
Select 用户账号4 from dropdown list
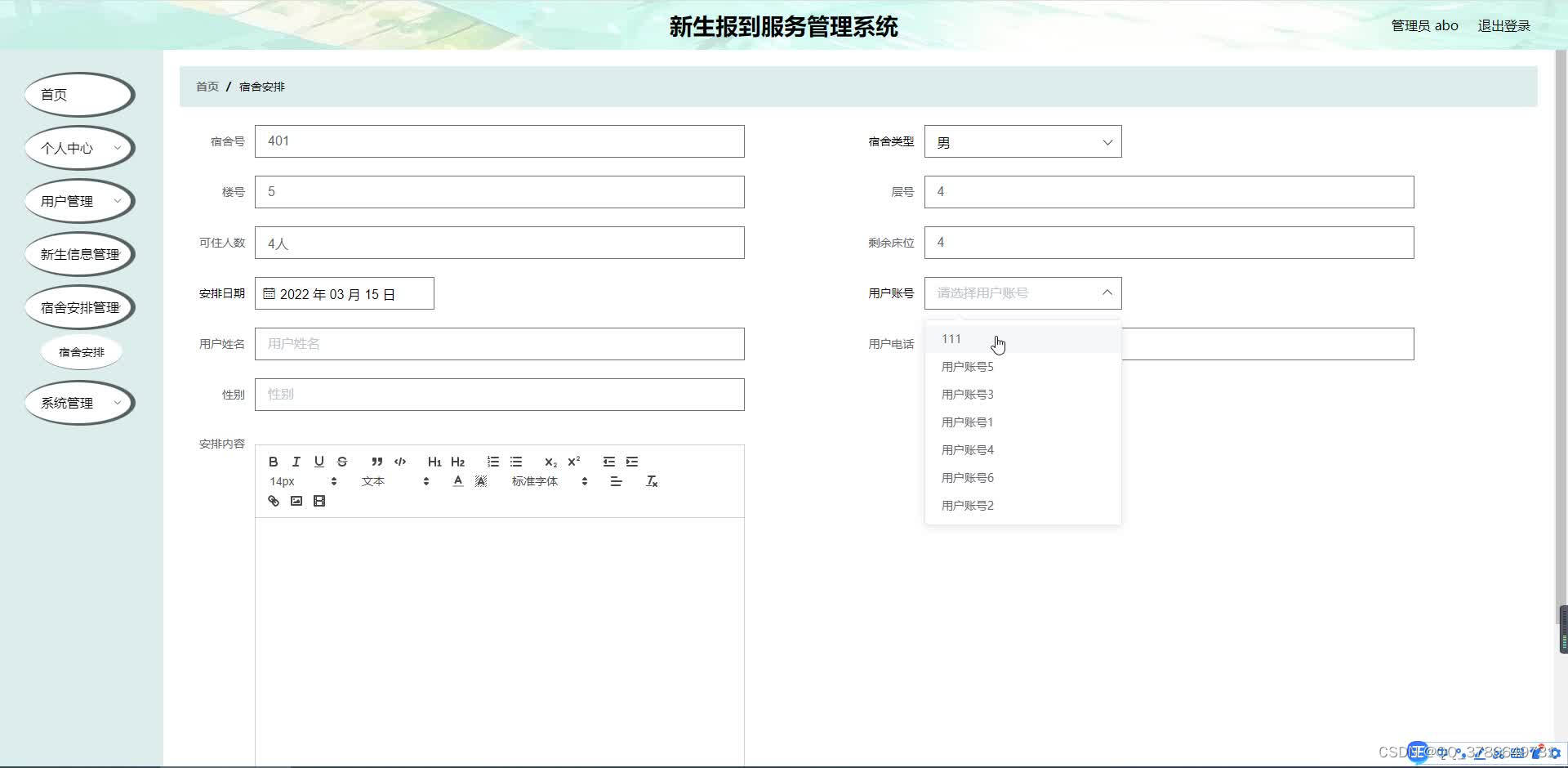pyautogui.click(x=1022, y=450)
